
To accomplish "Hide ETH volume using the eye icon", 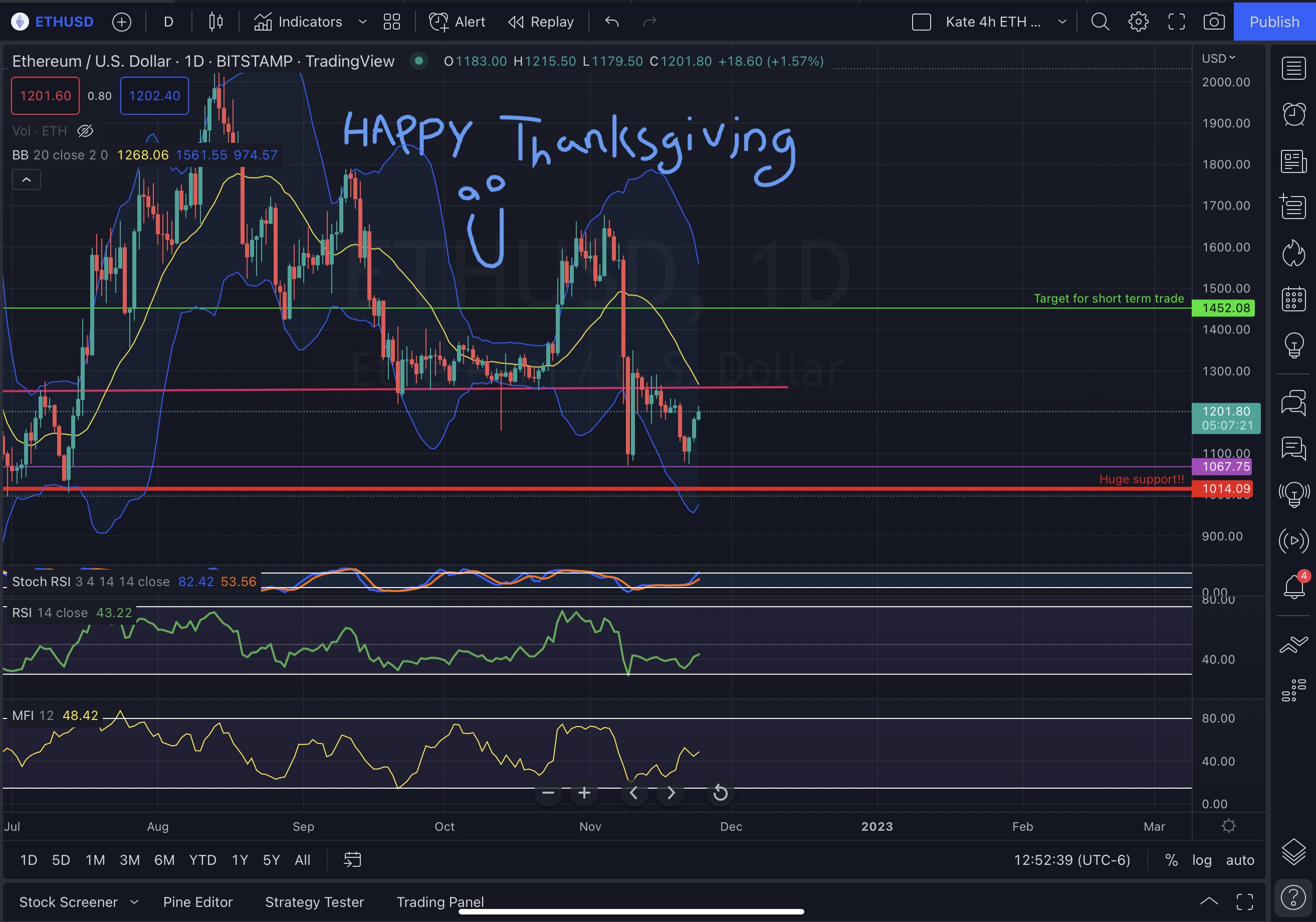I will pos(85,131).
